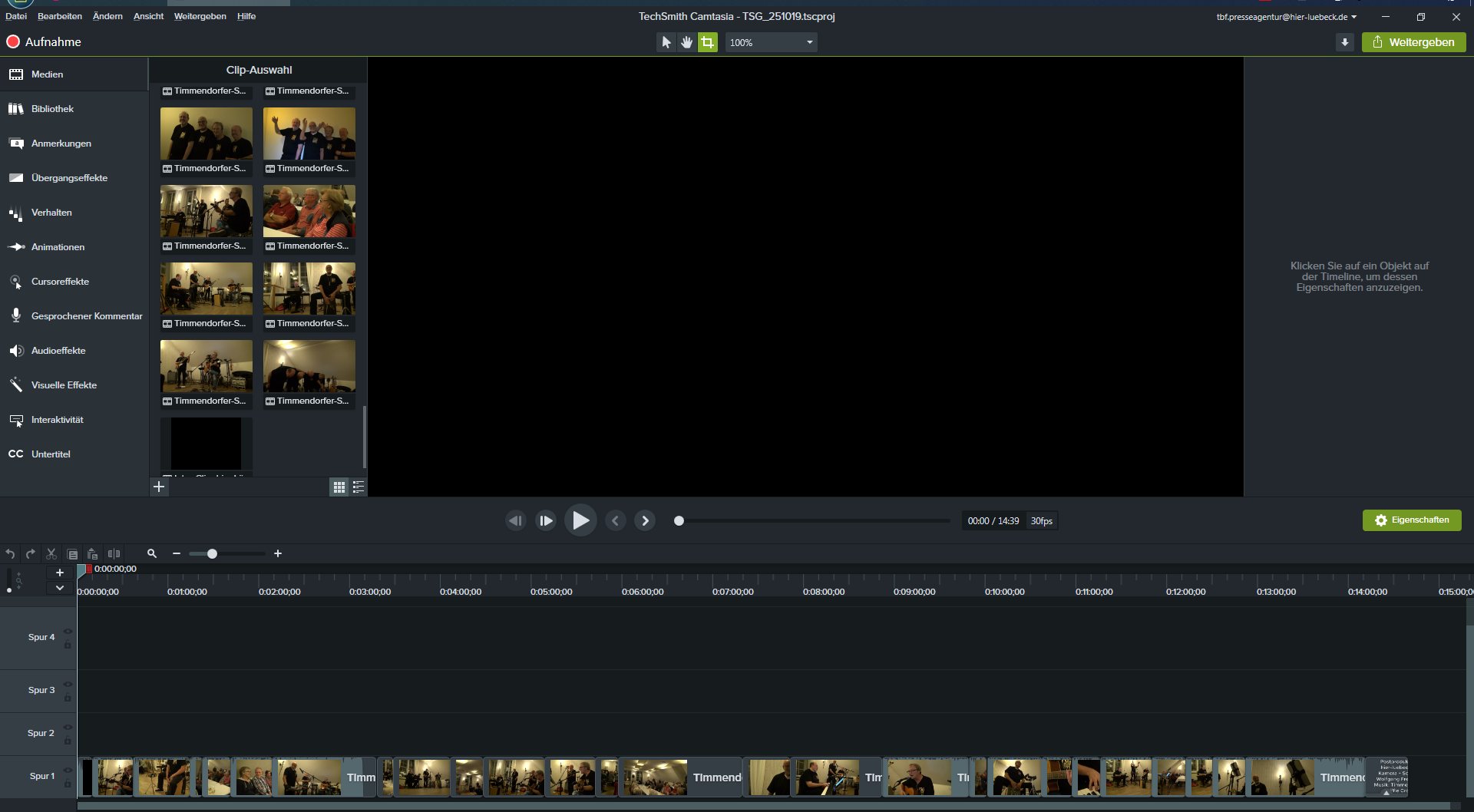Split the clip at playhead
The height and width of the screenshot is (812, 1474).
click(114, 553)
